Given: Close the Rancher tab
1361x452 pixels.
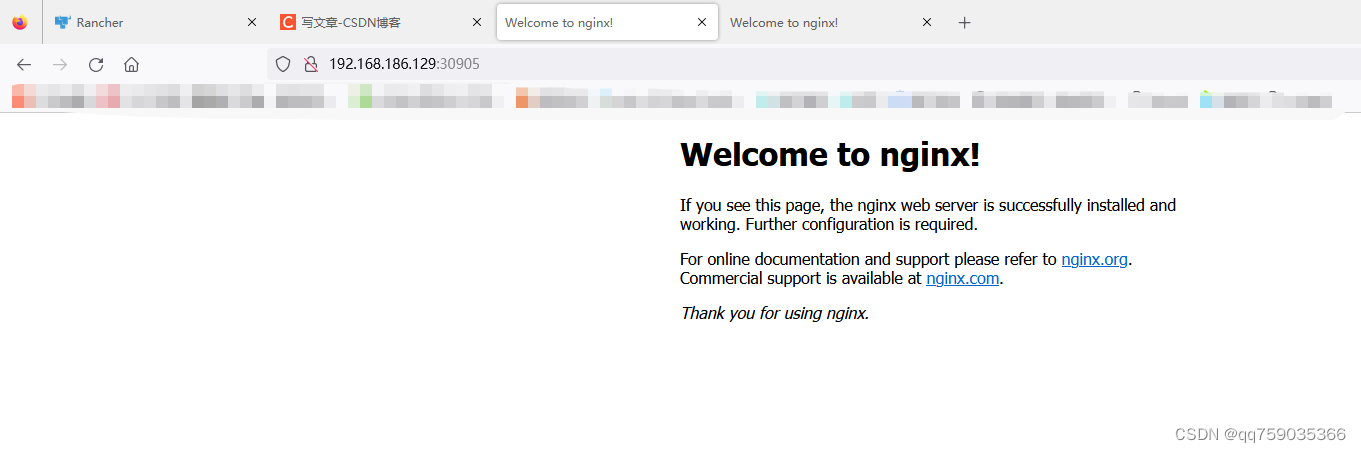Looking at the screenshot, I should pos(251,22).
